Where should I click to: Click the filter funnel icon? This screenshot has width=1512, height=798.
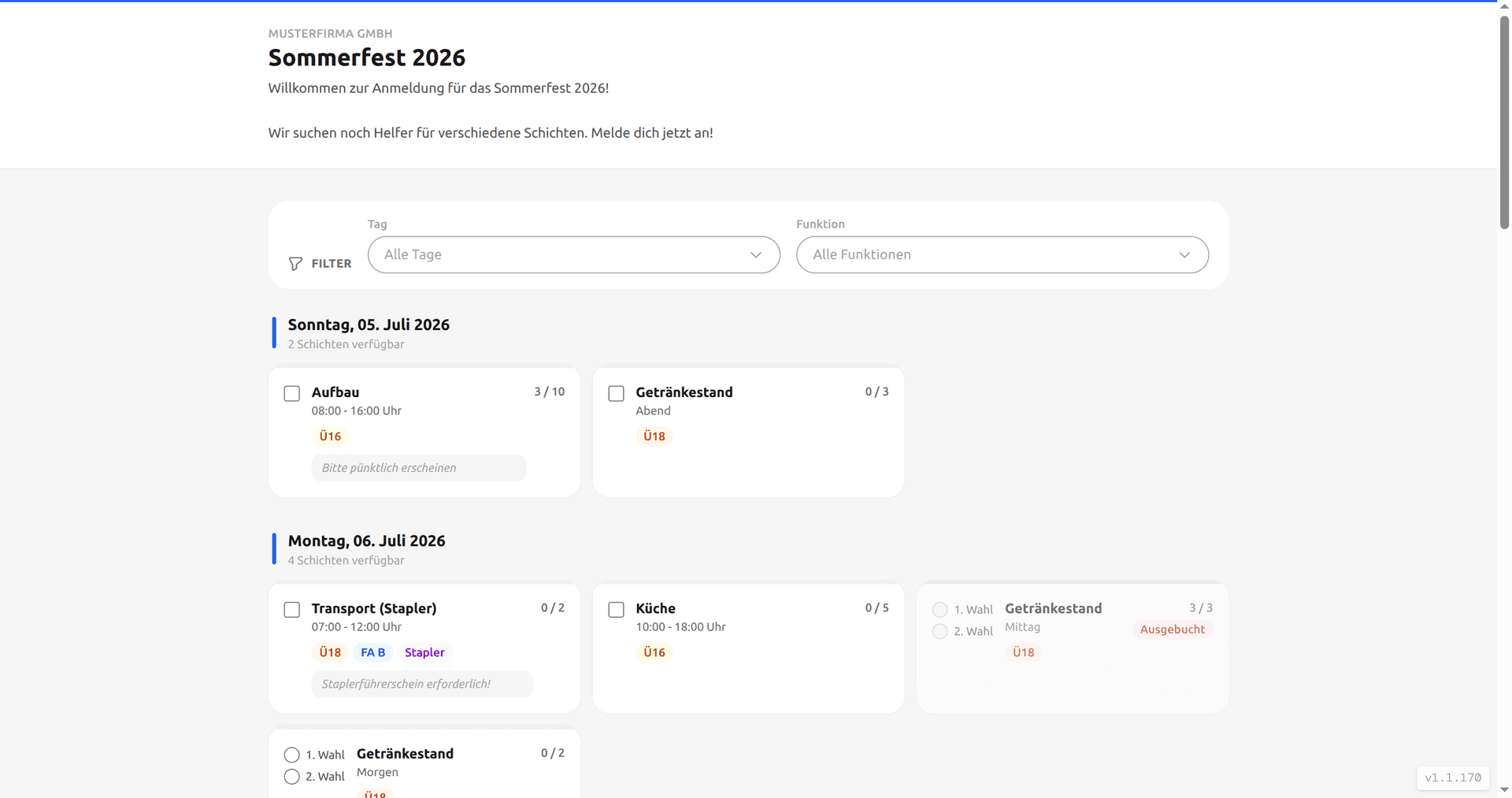[x=295, y=264]
